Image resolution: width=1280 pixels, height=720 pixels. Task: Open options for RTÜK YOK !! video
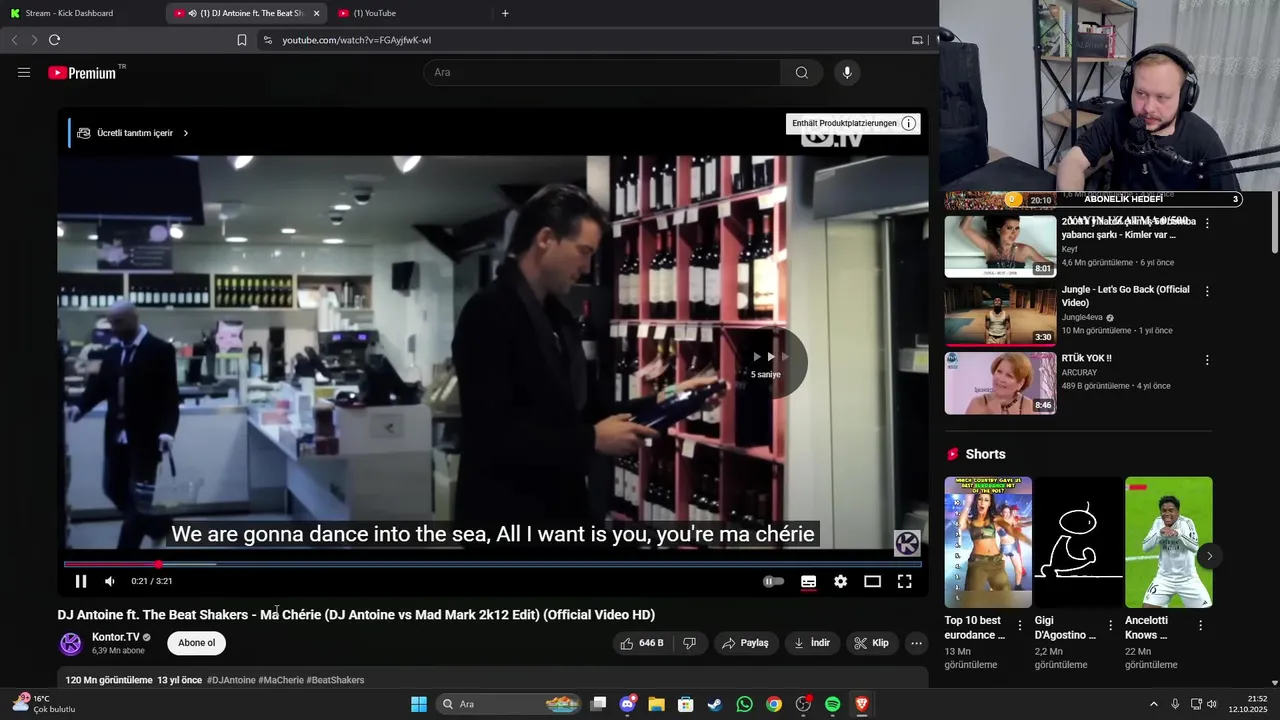point(1207,360)
